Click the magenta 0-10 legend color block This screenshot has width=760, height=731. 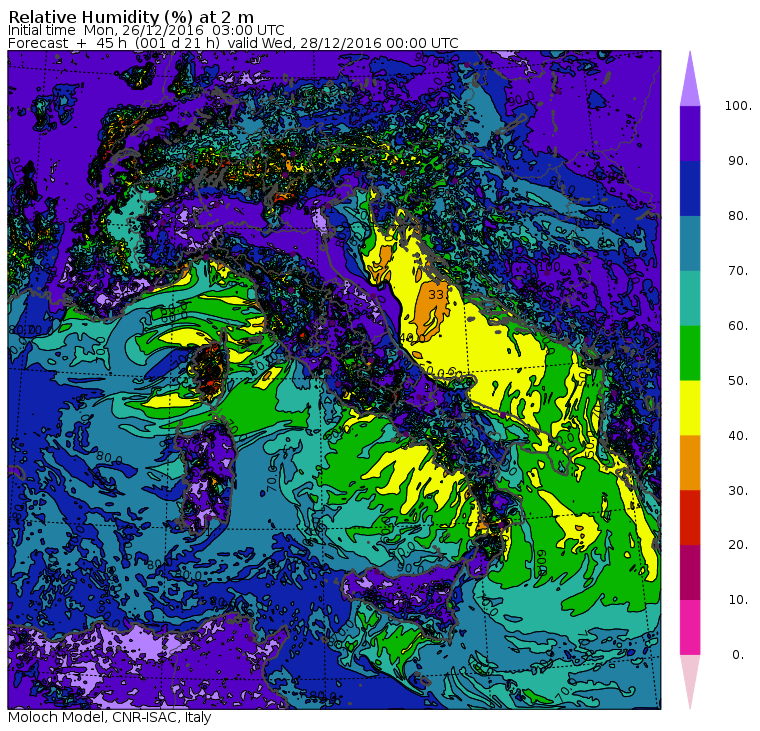tap(690, 627)
